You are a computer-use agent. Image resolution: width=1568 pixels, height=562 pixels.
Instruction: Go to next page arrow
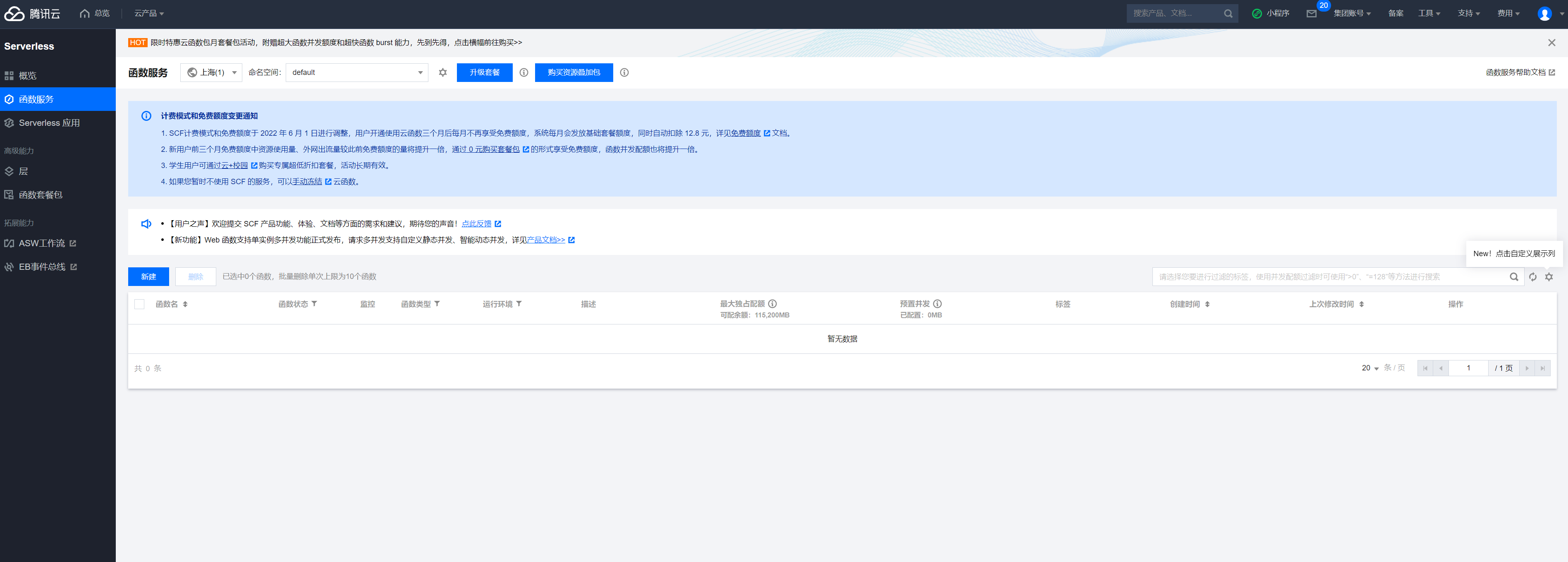[1527, 368]
